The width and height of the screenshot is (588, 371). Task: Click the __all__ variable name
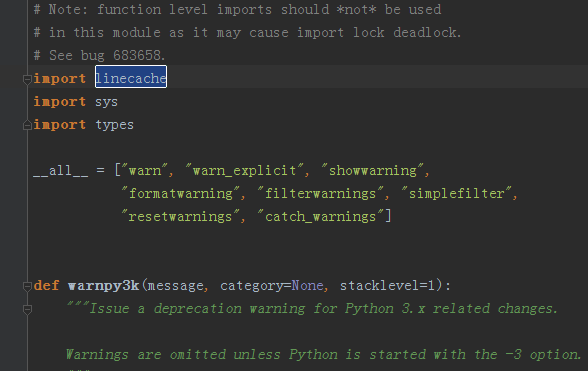[61, 171]
